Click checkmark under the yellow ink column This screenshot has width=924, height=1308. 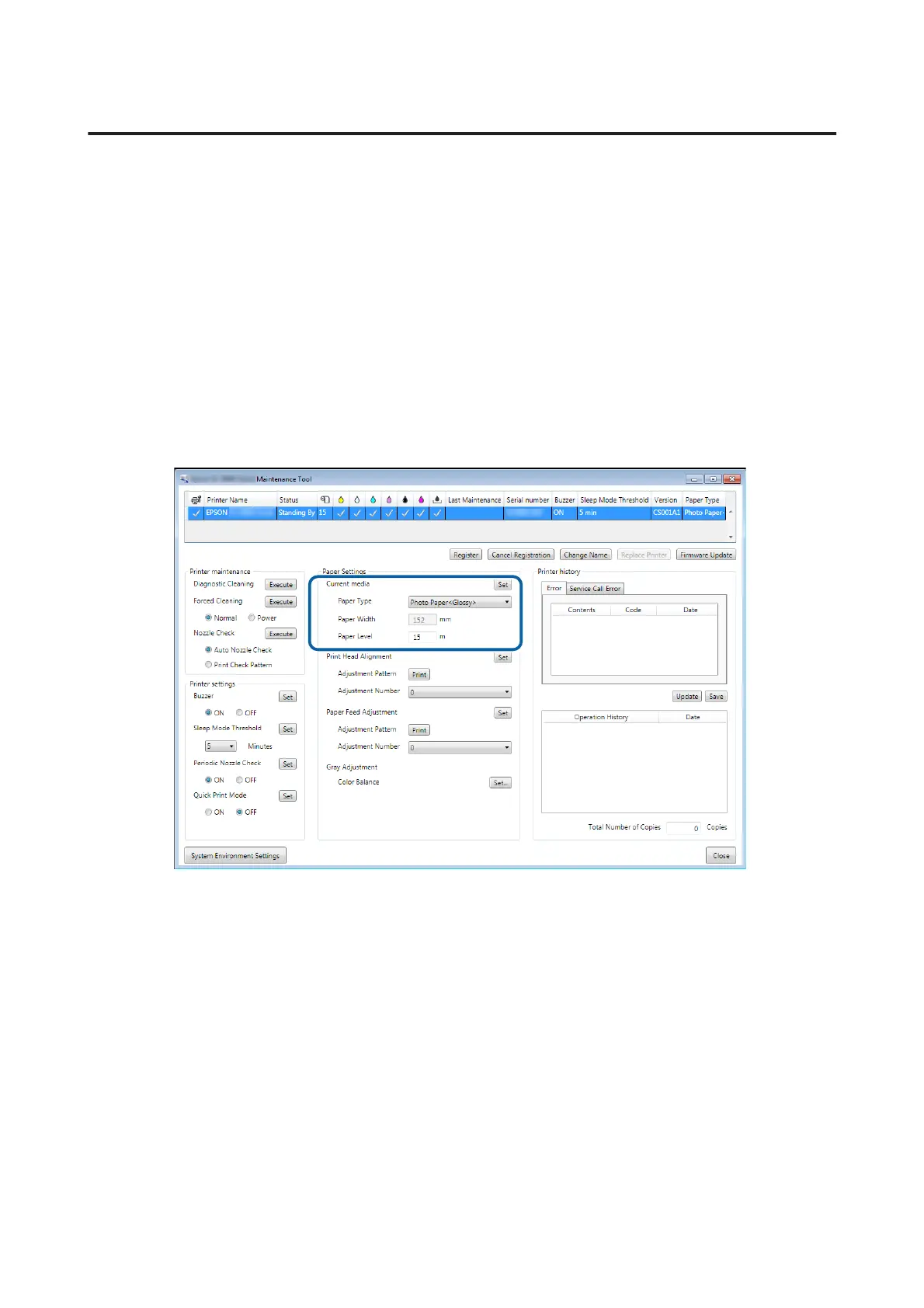pyautogui.click(x=341, y=513)
